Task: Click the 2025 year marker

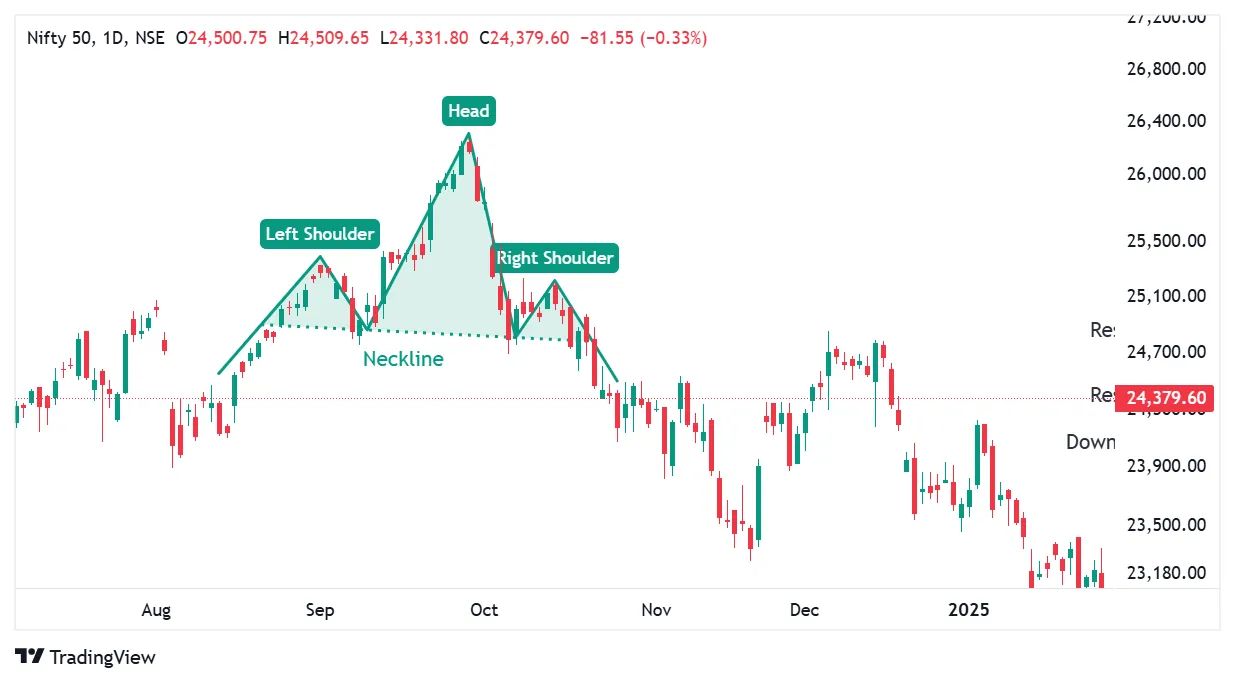Action: [968, 609]
